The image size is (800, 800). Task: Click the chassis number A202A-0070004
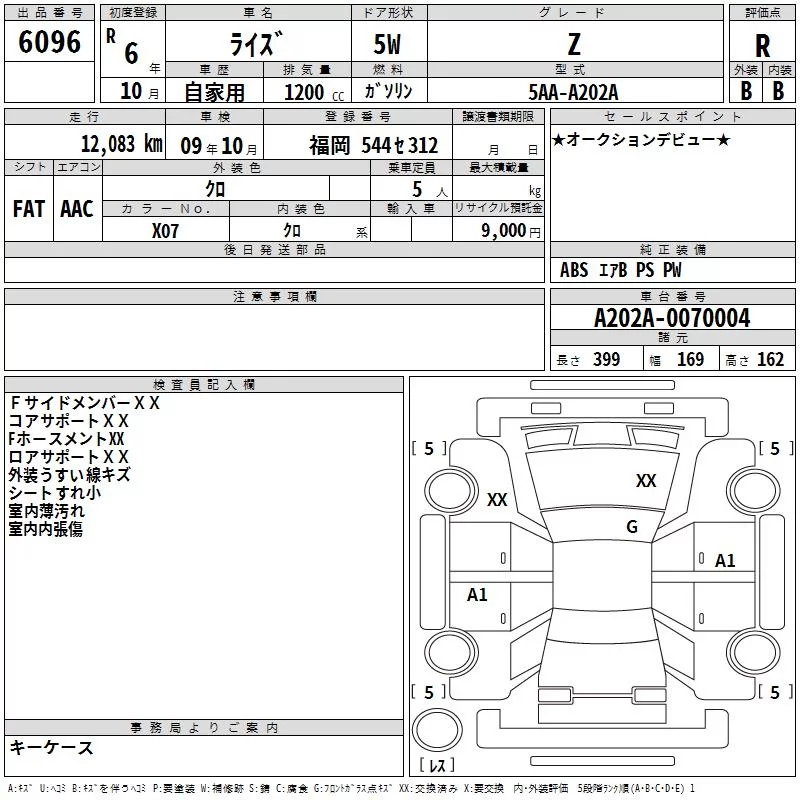point(671,318)
